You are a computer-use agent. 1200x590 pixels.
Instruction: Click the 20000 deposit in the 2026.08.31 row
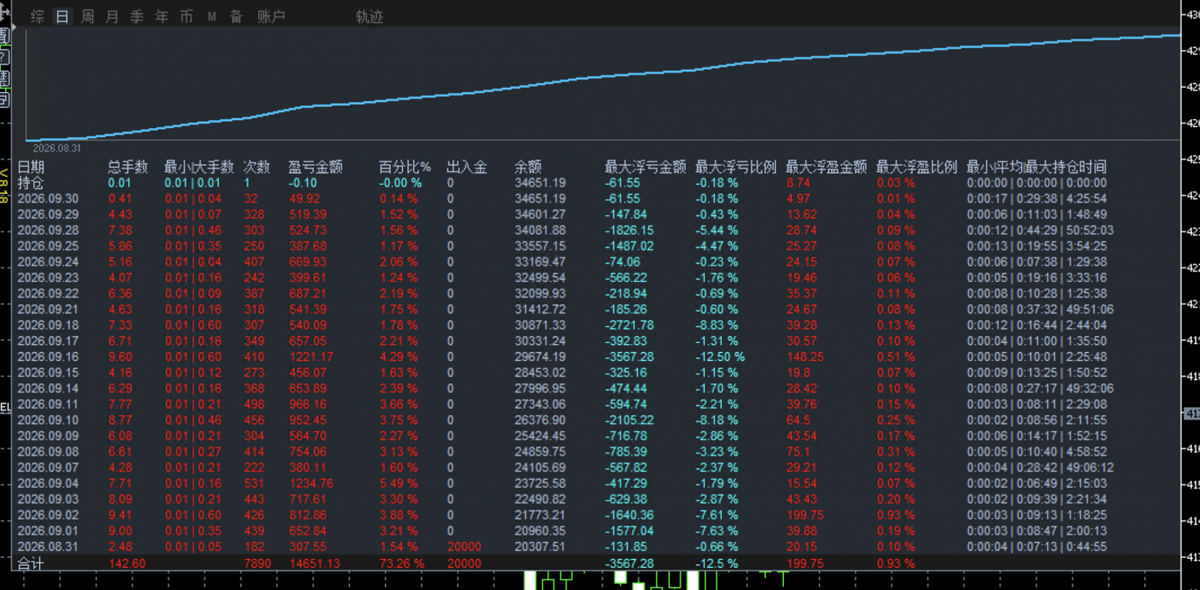coord(463,547)
